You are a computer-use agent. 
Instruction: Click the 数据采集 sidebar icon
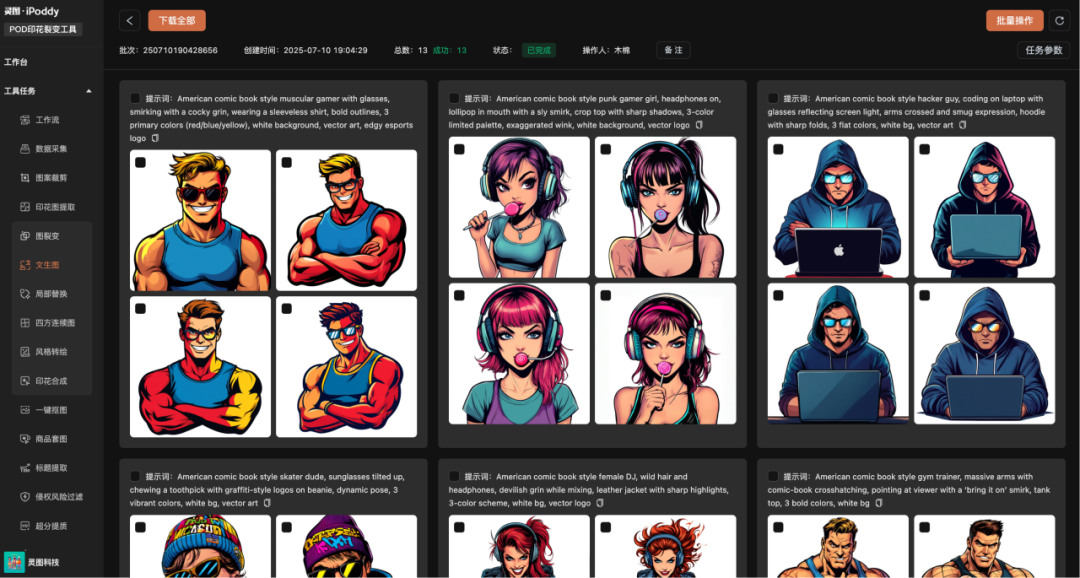tap(26, 149)
